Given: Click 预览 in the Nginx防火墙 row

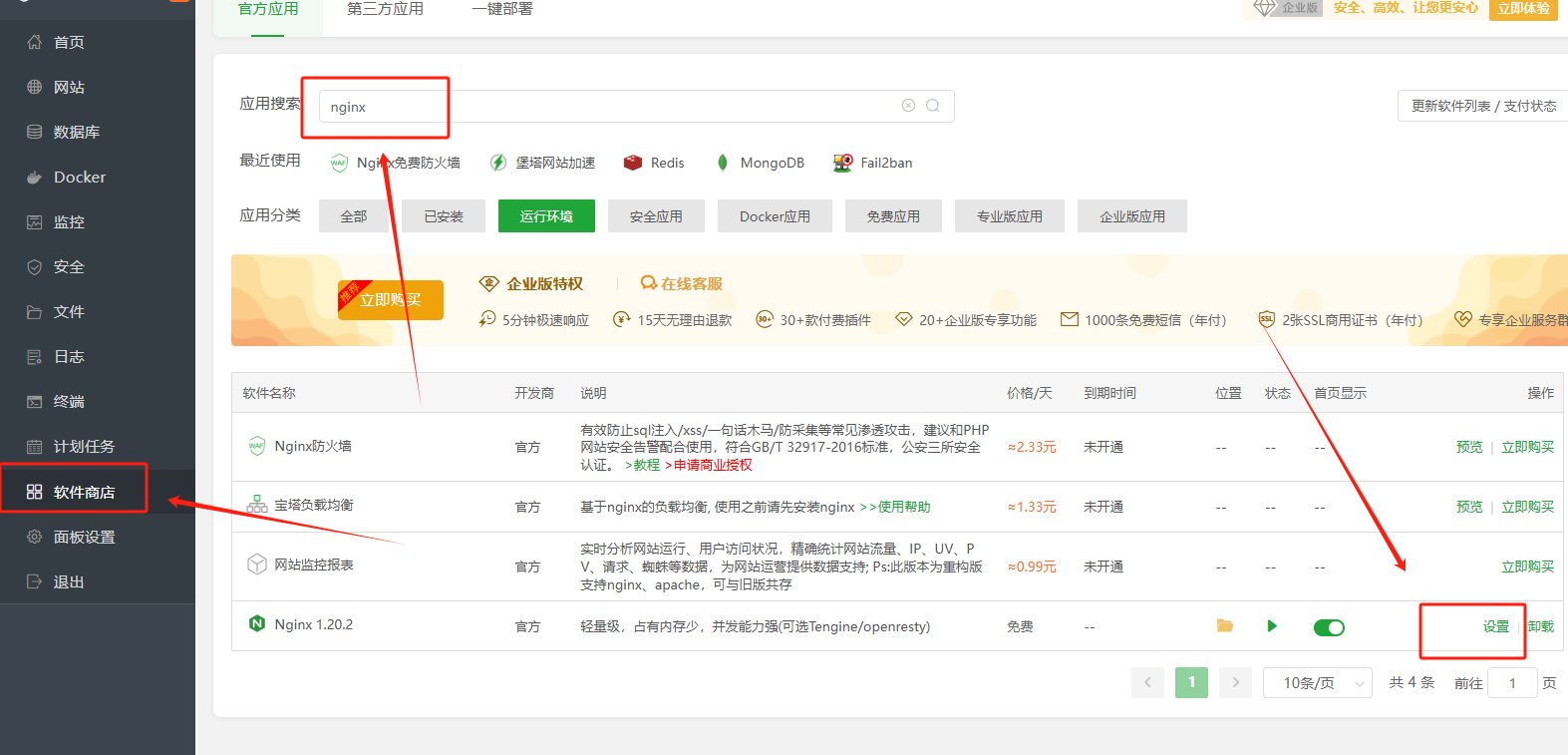Looking at the screenshot, I should (x=1469, y=447).
